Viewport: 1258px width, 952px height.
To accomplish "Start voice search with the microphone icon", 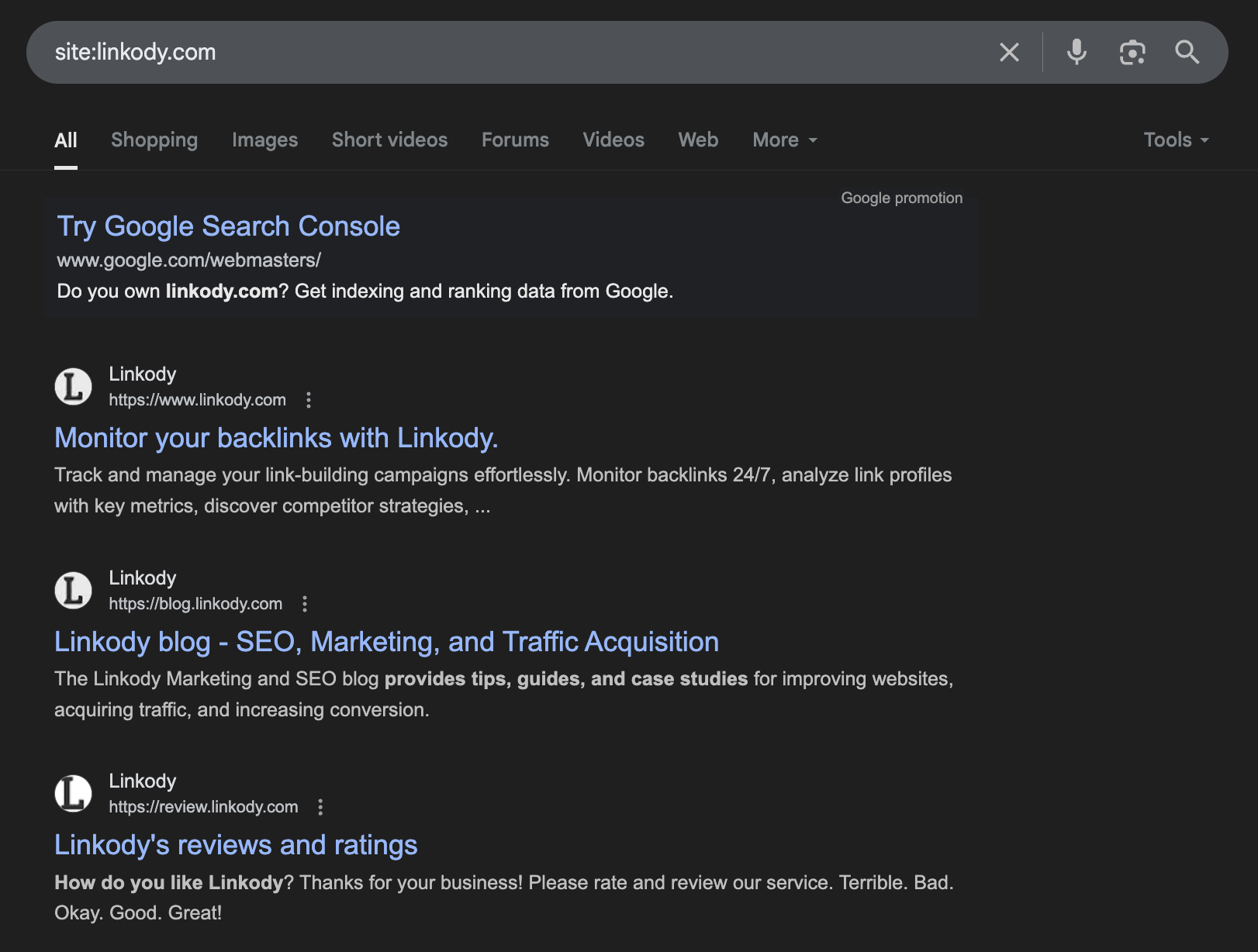I will tap(1077, 52).
